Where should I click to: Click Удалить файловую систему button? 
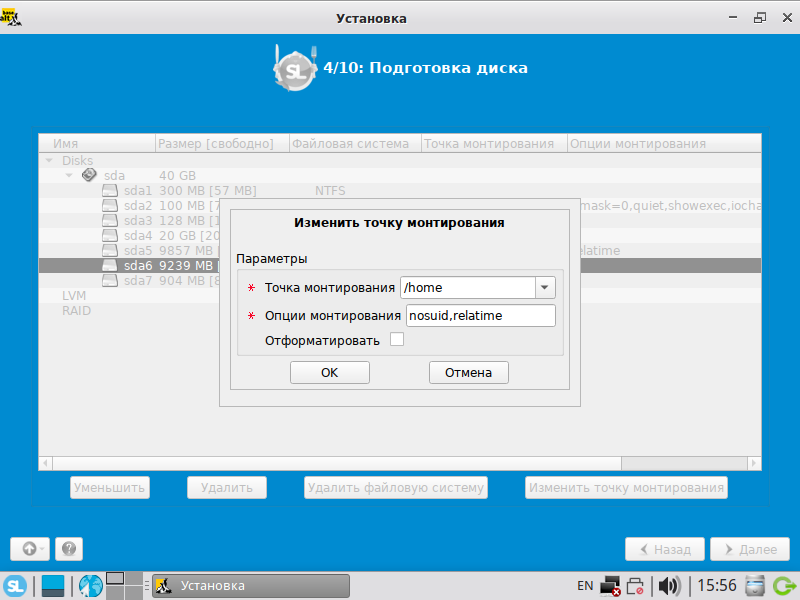[396, 488]
